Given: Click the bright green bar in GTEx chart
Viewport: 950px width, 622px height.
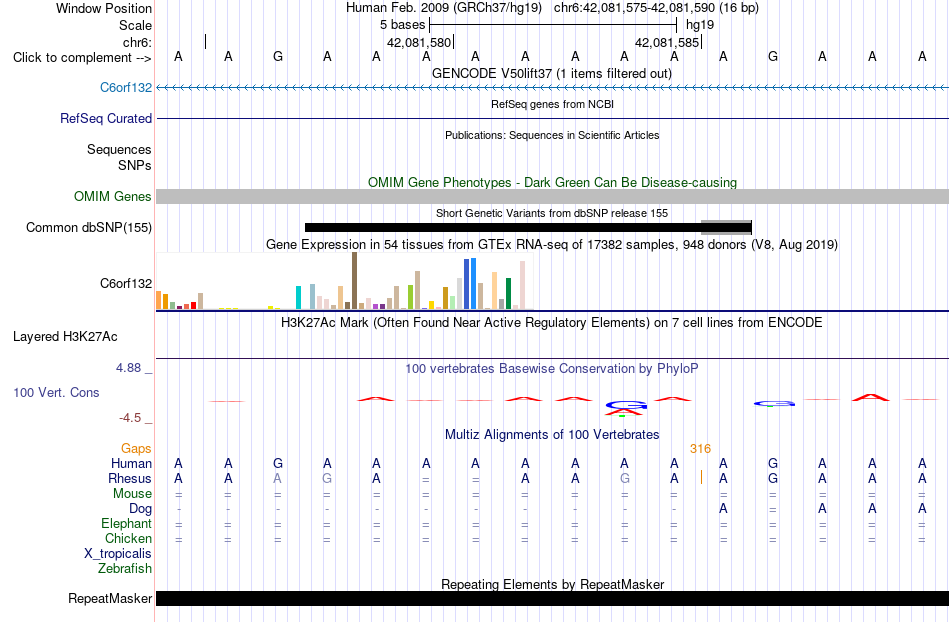Looking at the screenshot, I should (x=410, y=297).
